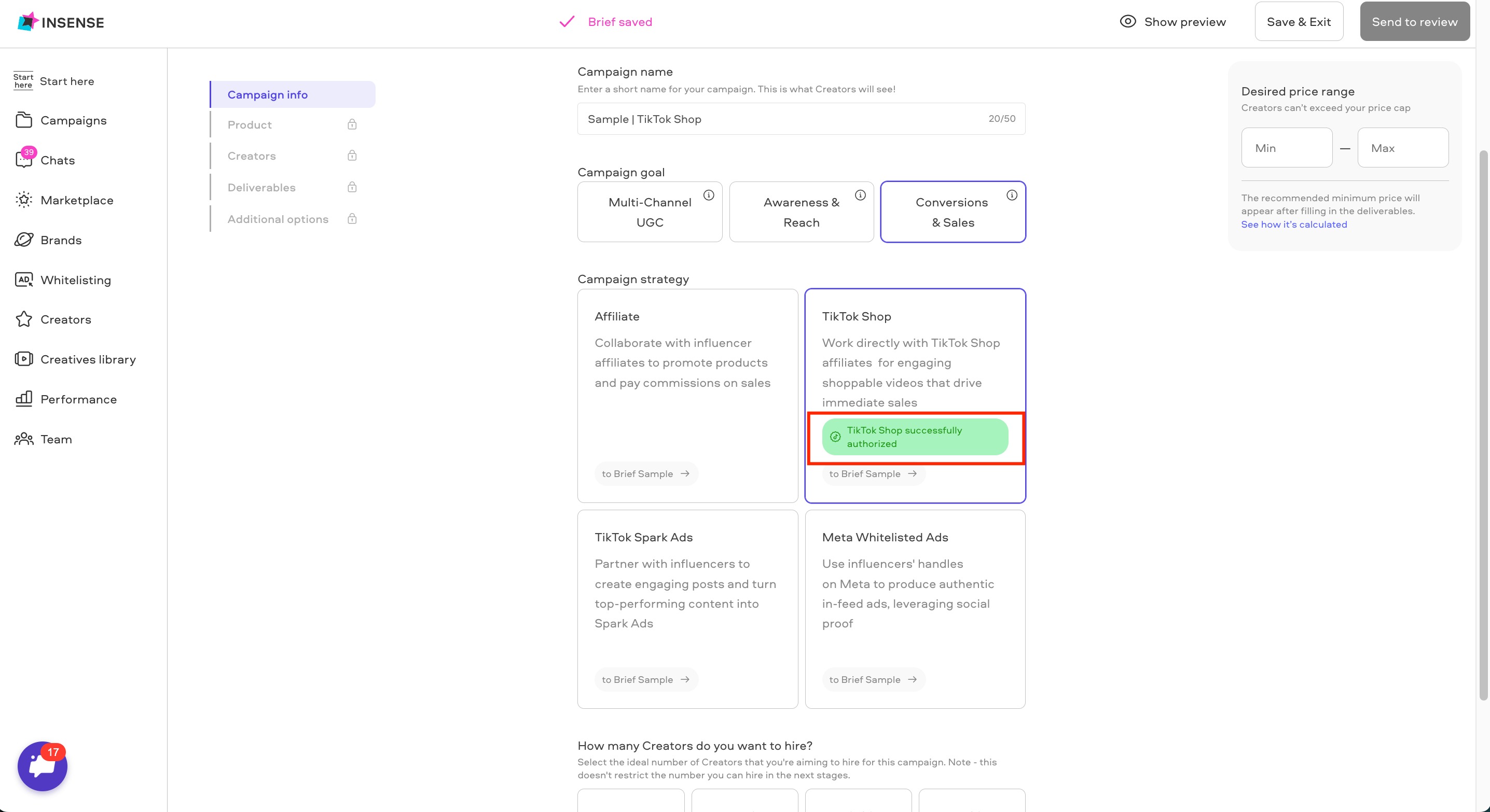
Task: Click info icon on Conversions & Sales card
Action: [x=1012, y=195]
